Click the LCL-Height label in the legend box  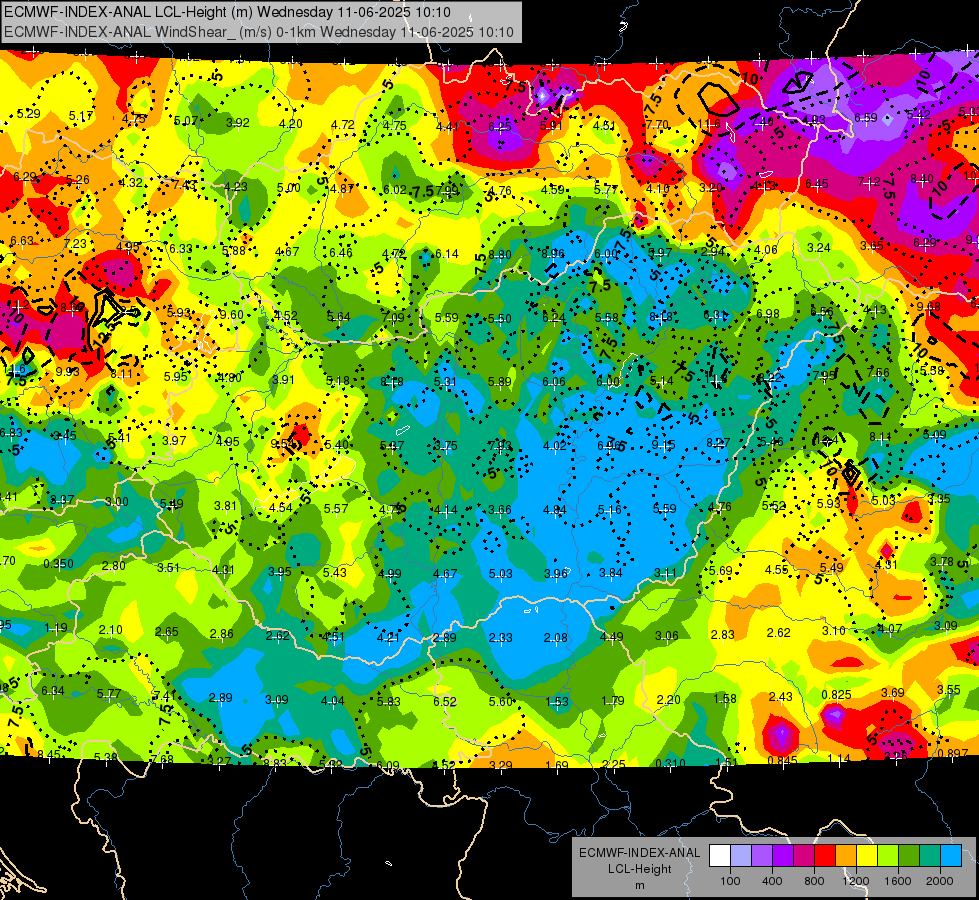(639, 869)
